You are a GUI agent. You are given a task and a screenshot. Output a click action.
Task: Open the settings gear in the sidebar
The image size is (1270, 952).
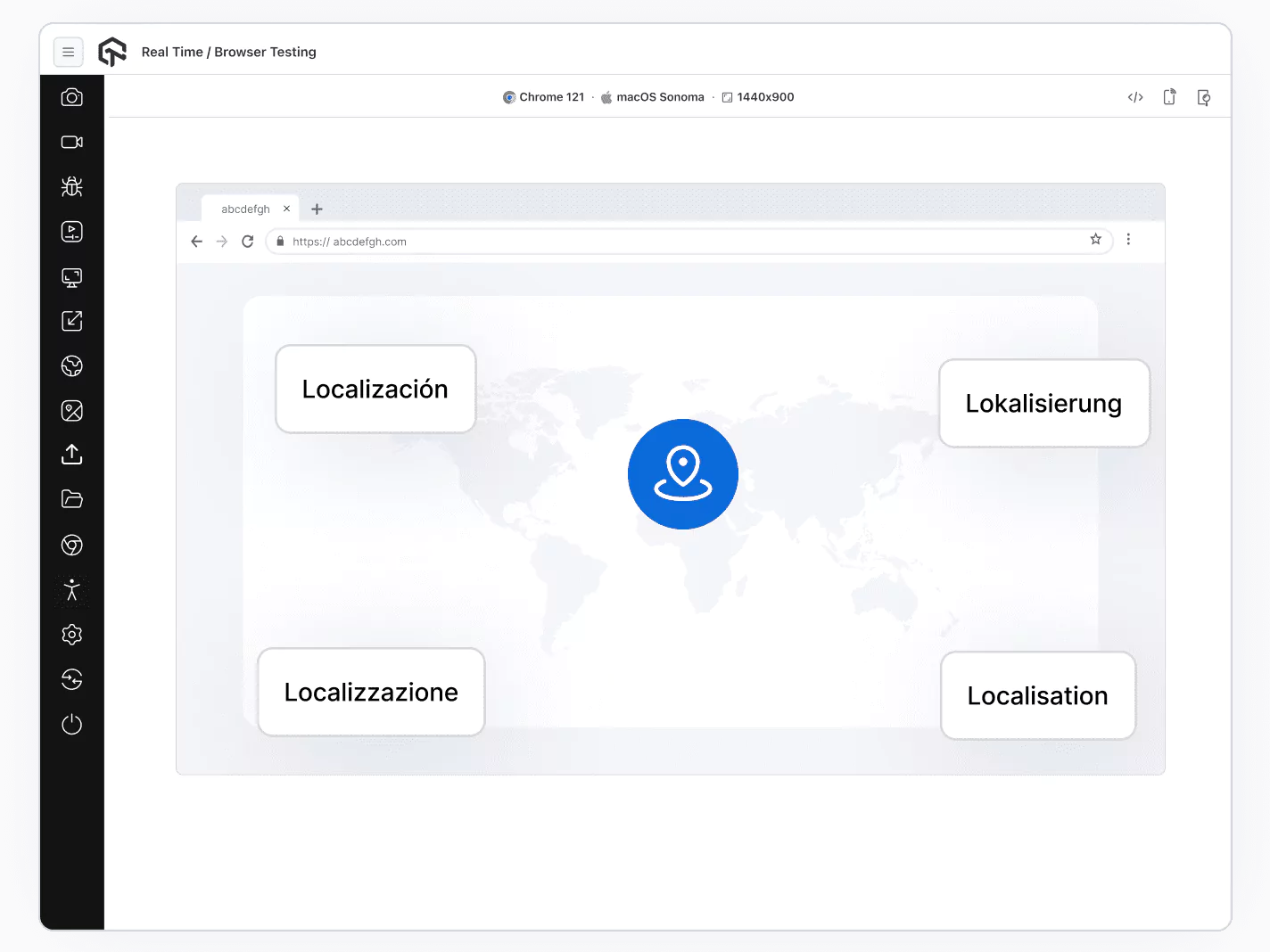click(71, 635)
